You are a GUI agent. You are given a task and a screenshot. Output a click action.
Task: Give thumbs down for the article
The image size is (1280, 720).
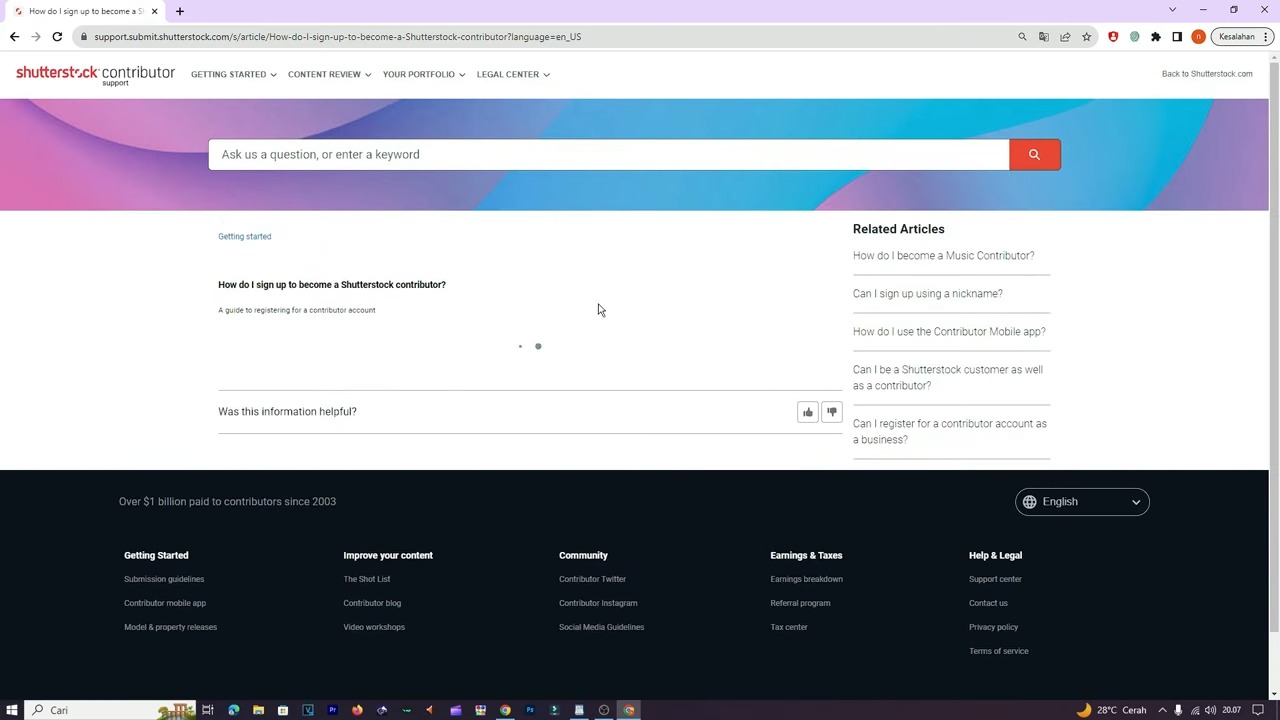(832, 412)
